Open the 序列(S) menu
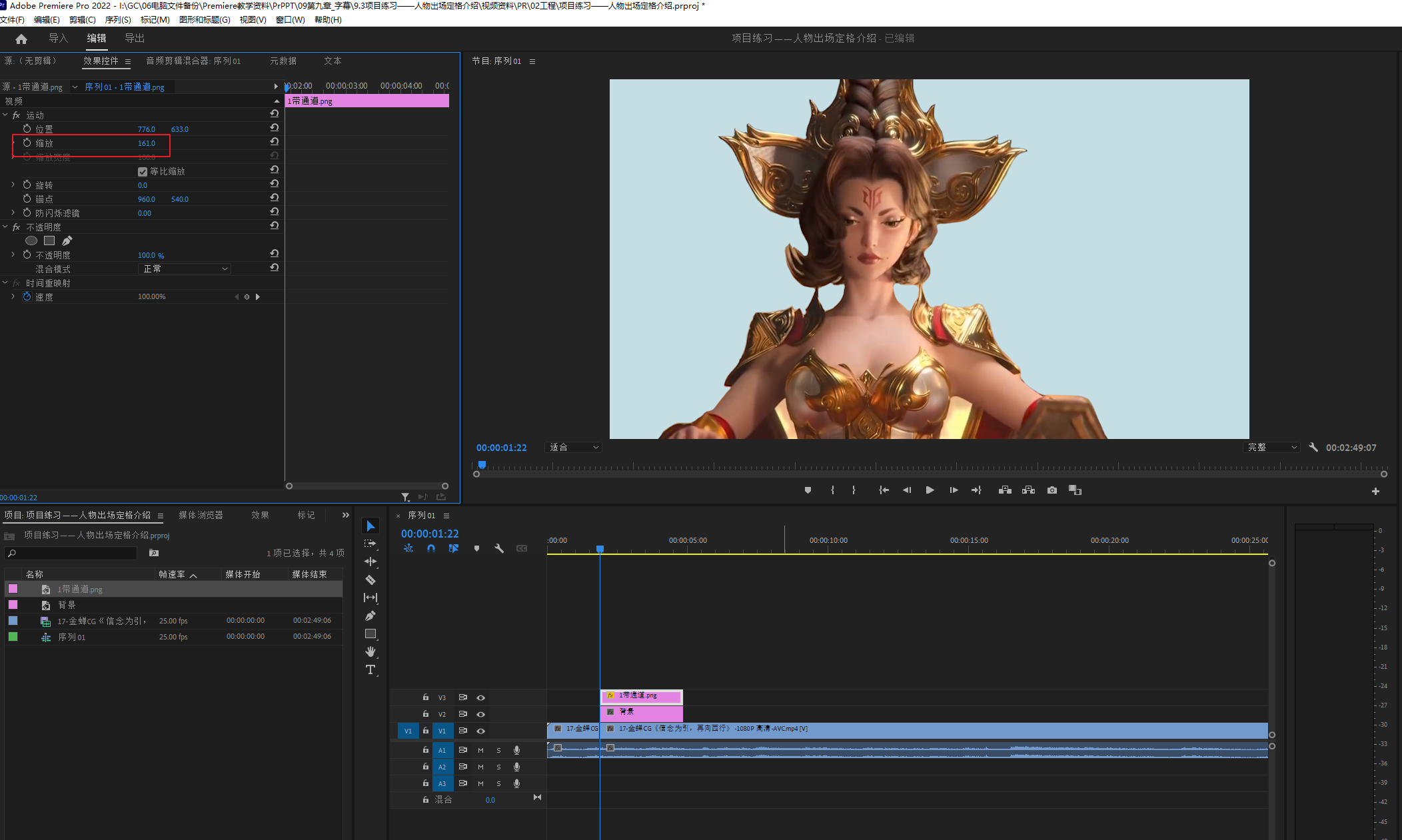1402x840 pixels. point(118,19)
